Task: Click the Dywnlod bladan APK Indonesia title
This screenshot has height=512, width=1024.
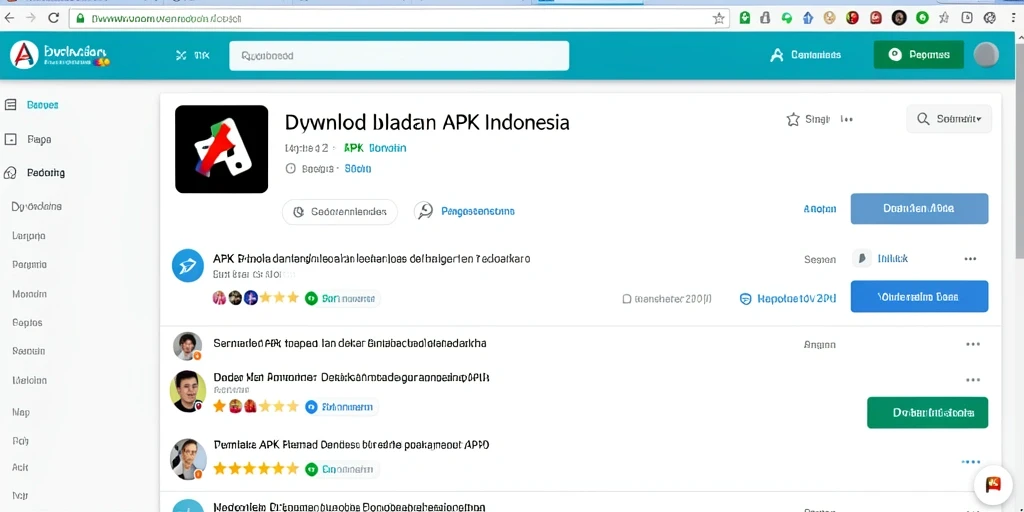Action: click(x=427, y=122)
